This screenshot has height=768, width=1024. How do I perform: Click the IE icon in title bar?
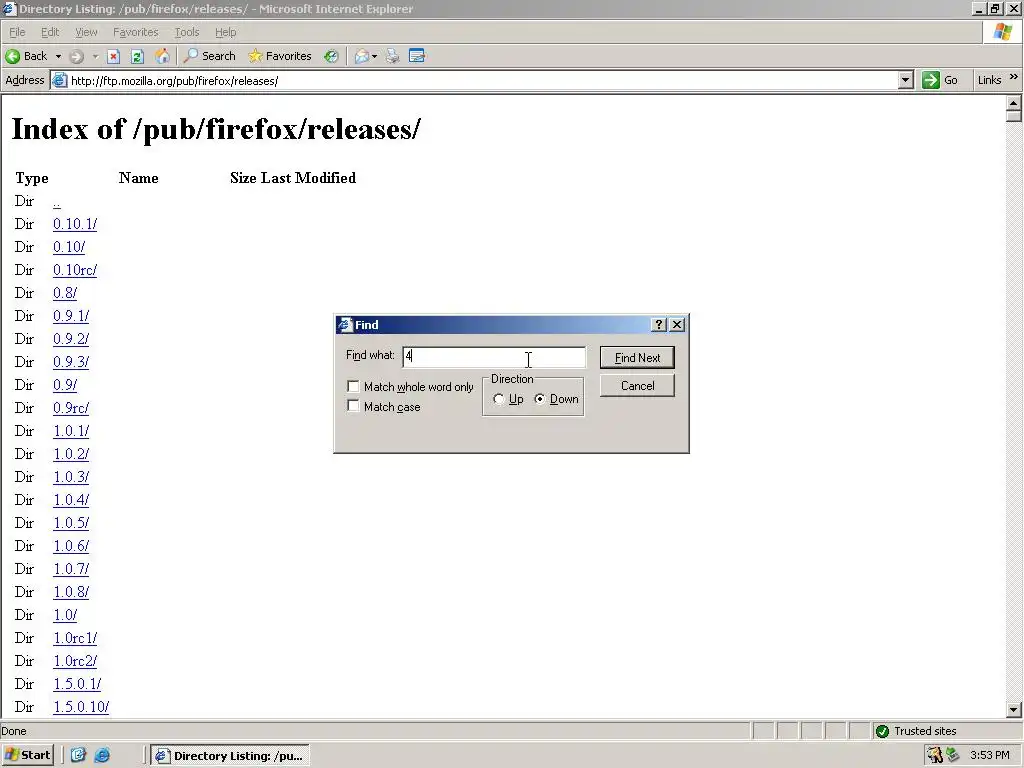point(9,8)
